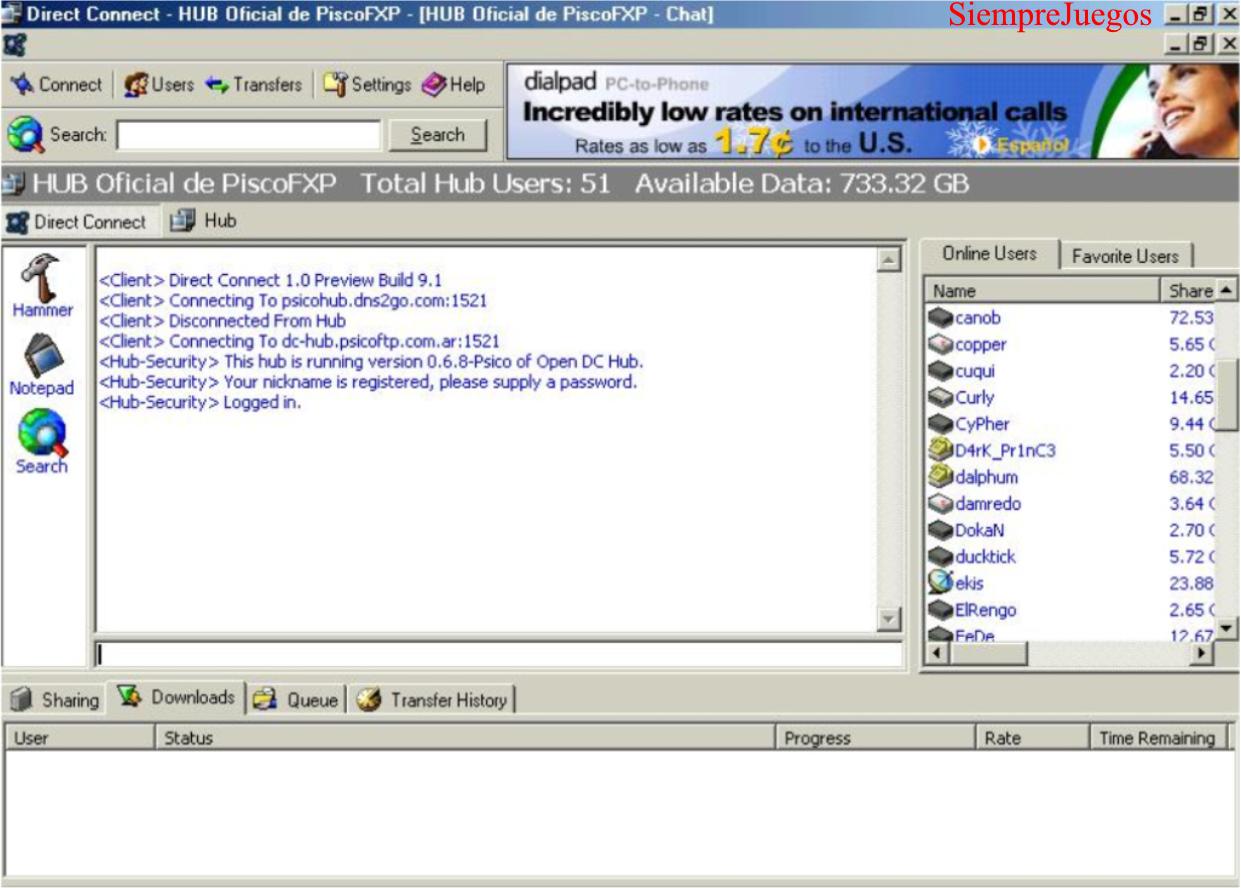Open the Downloads tab

(x=177, y=698)
